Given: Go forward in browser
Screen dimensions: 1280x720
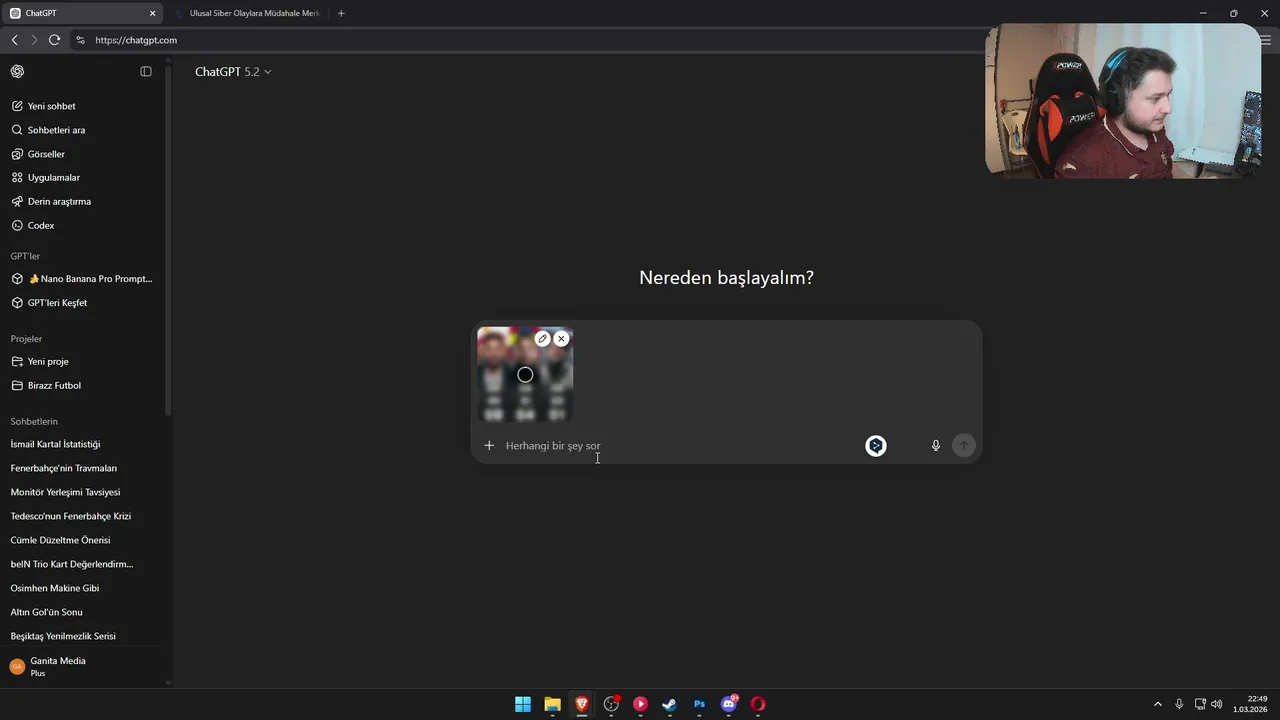Looking at the screenshot, I should pyautogui.click(x=34, y=40).
